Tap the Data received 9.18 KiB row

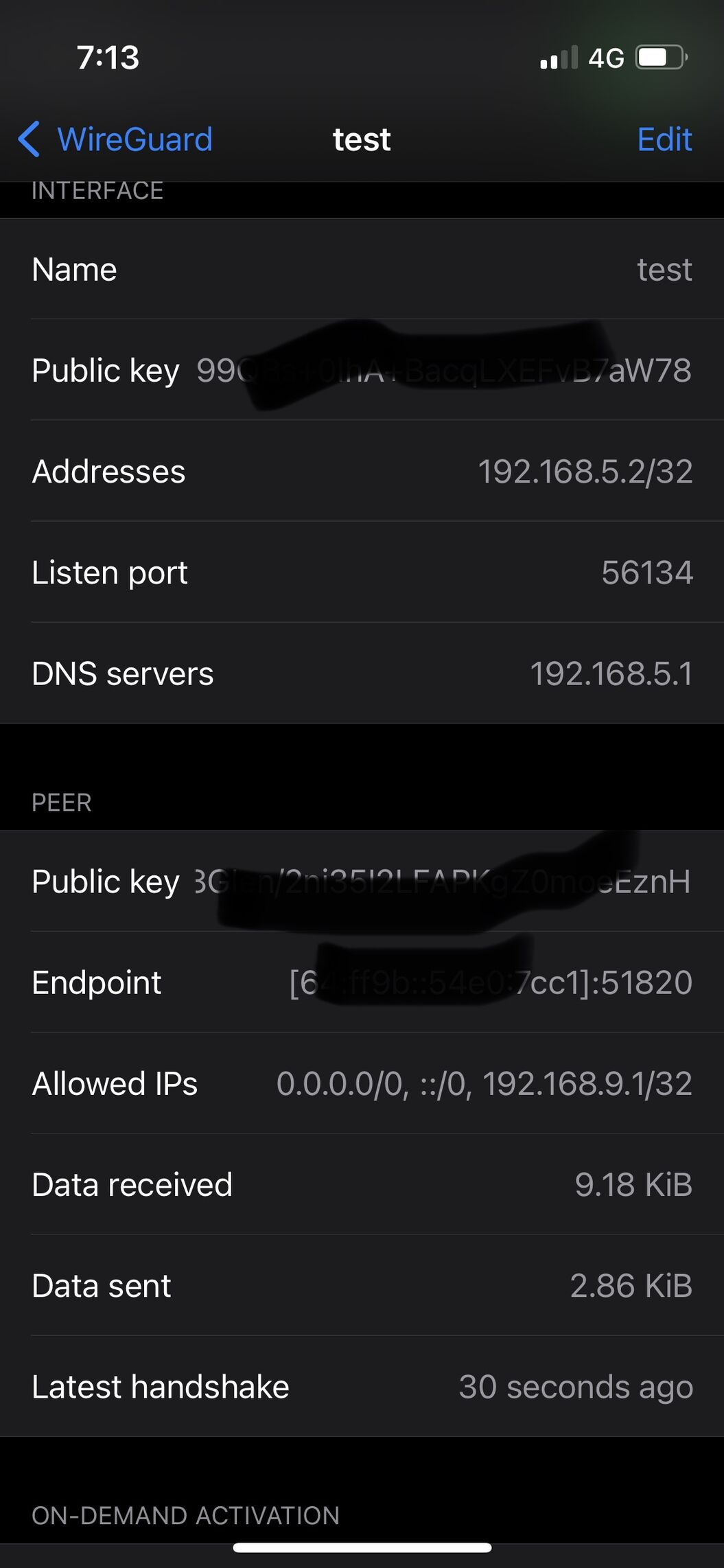click(362, 1184)
